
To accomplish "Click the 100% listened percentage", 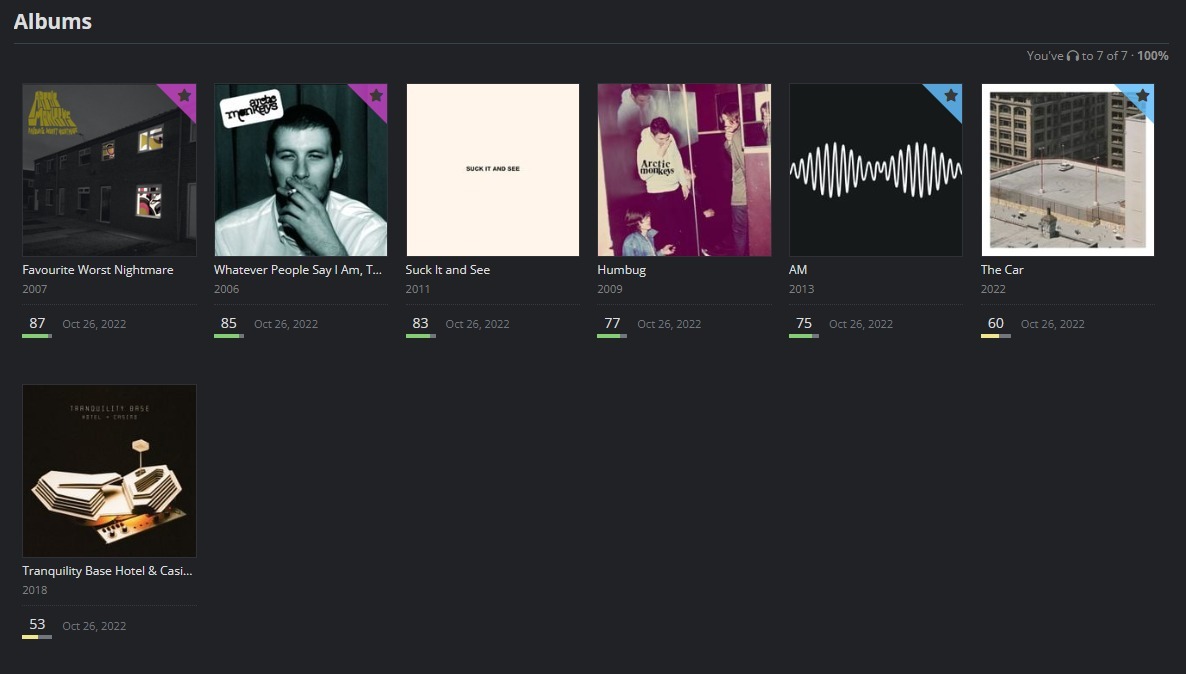I will [1153, 56].
